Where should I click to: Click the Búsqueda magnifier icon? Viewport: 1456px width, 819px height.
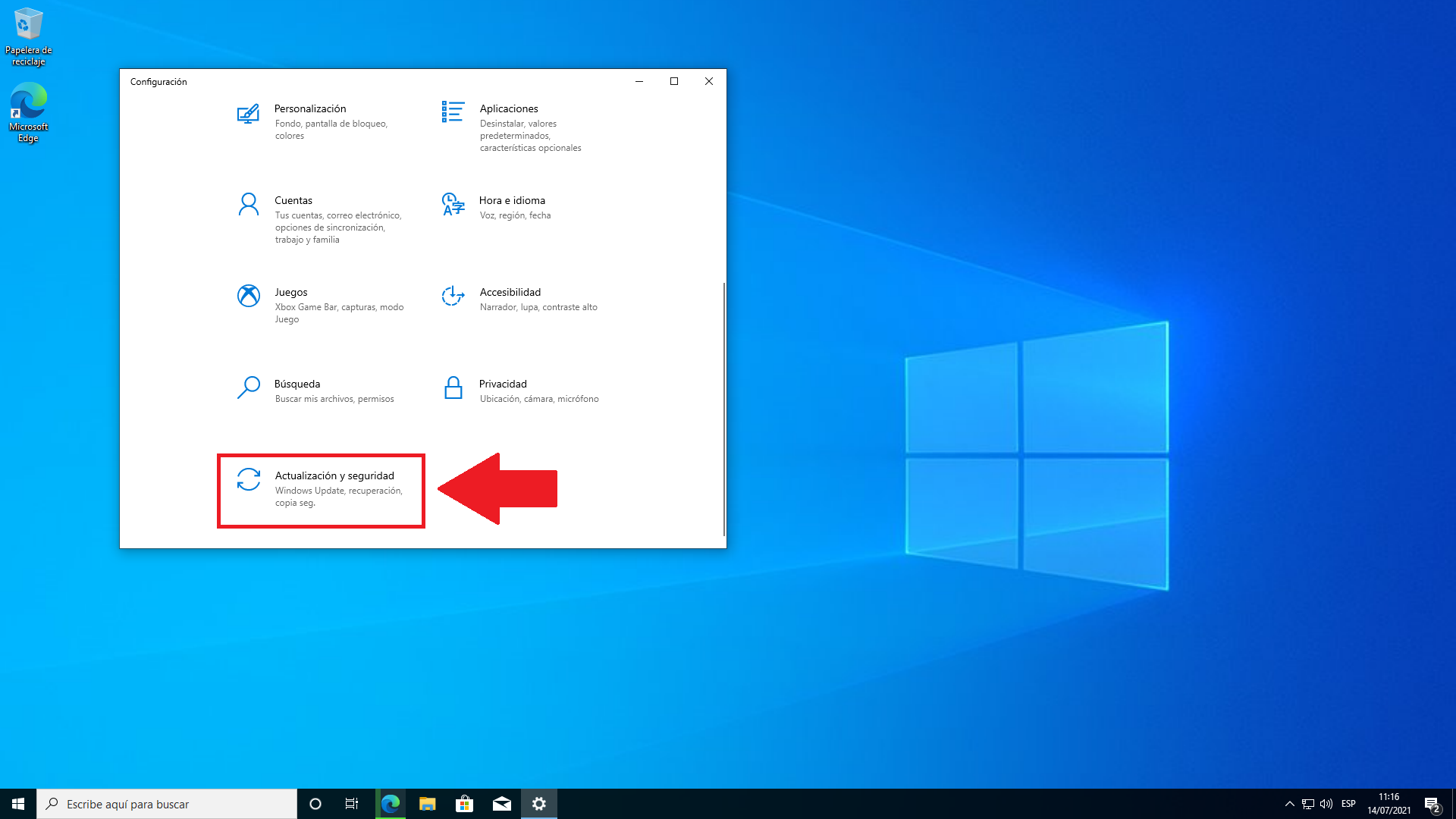pyautogui.click(x=248, y=388)
